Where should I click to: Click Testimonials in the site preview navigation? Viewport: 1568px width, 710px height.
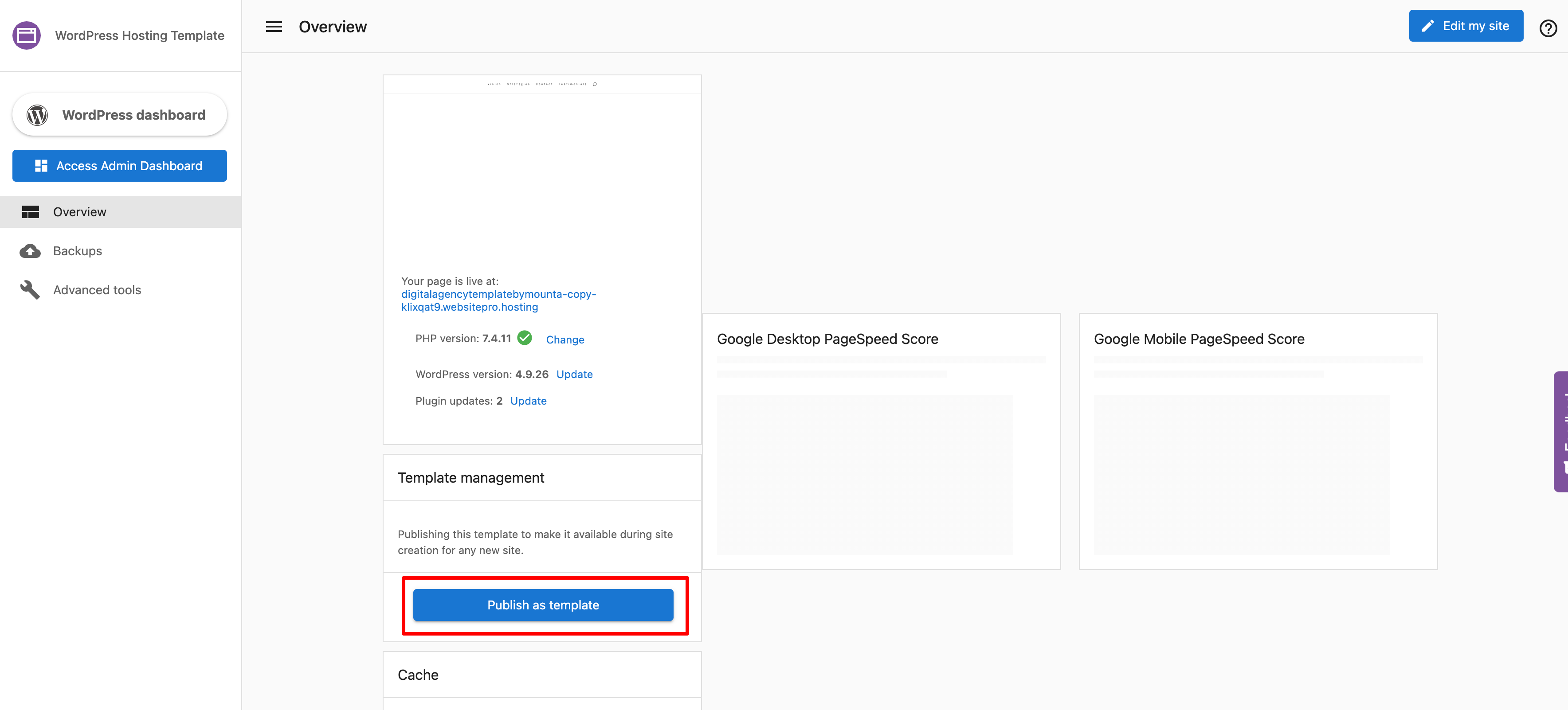click(572, 84)
